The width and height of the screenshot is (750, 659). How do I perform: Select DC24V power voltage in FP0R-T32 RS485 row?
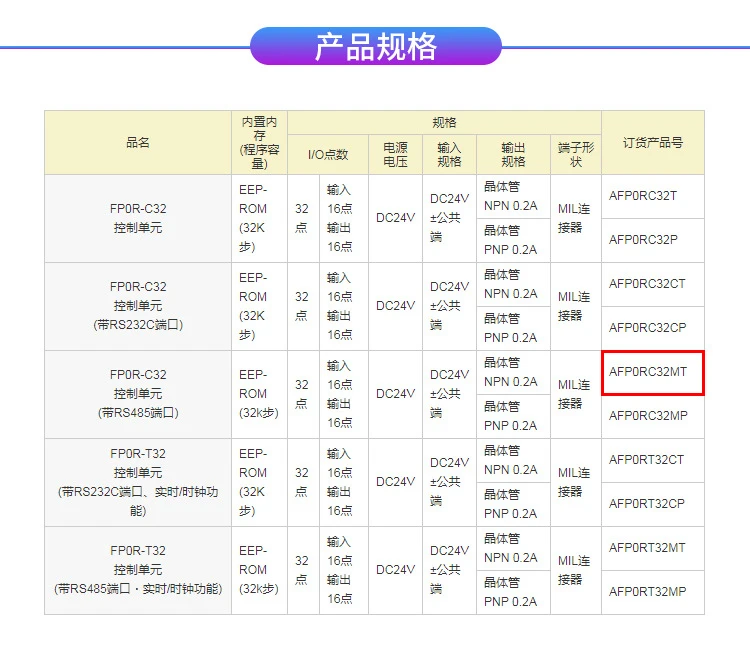tap(396, 571)
